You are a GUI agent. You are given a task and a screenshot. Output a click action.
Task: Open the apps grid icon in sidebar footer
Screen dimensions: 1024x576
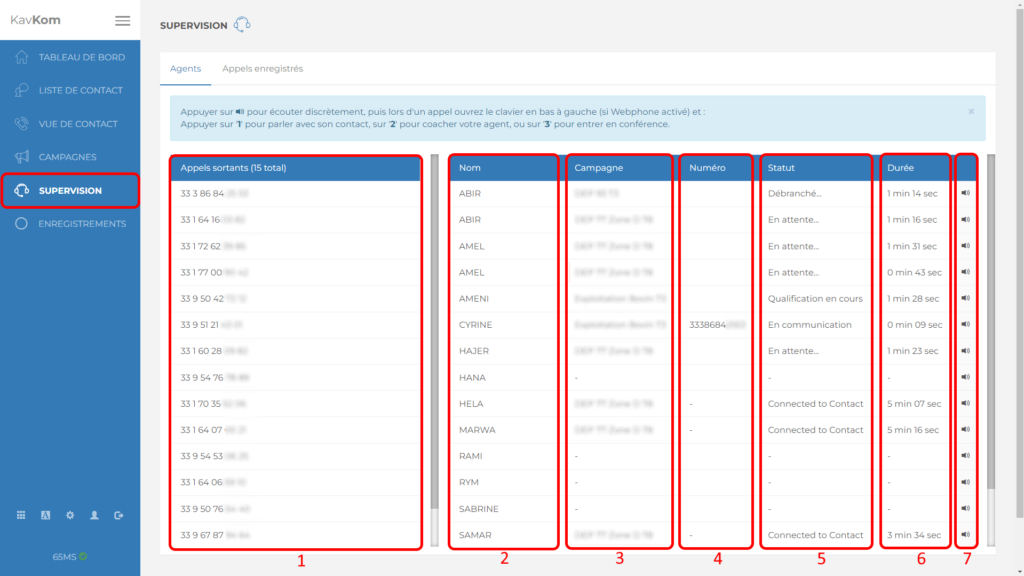[x=21, y=515]
